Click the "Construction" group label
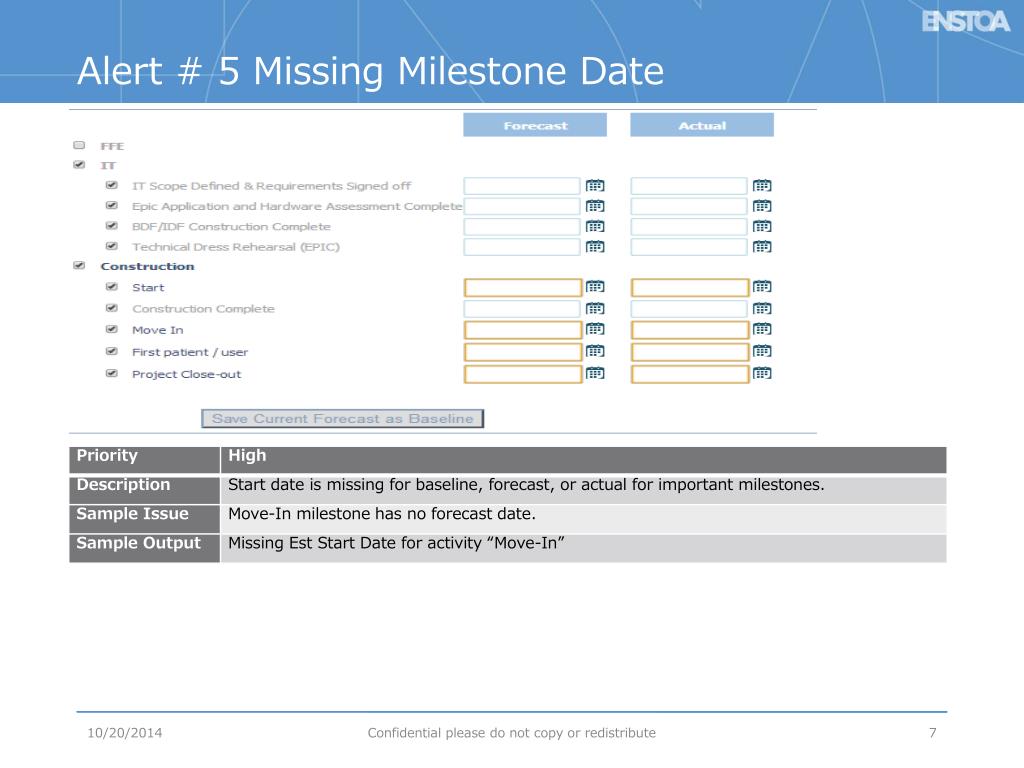The width and height of the screenshot is (1024, 768). tap(148, 266)
